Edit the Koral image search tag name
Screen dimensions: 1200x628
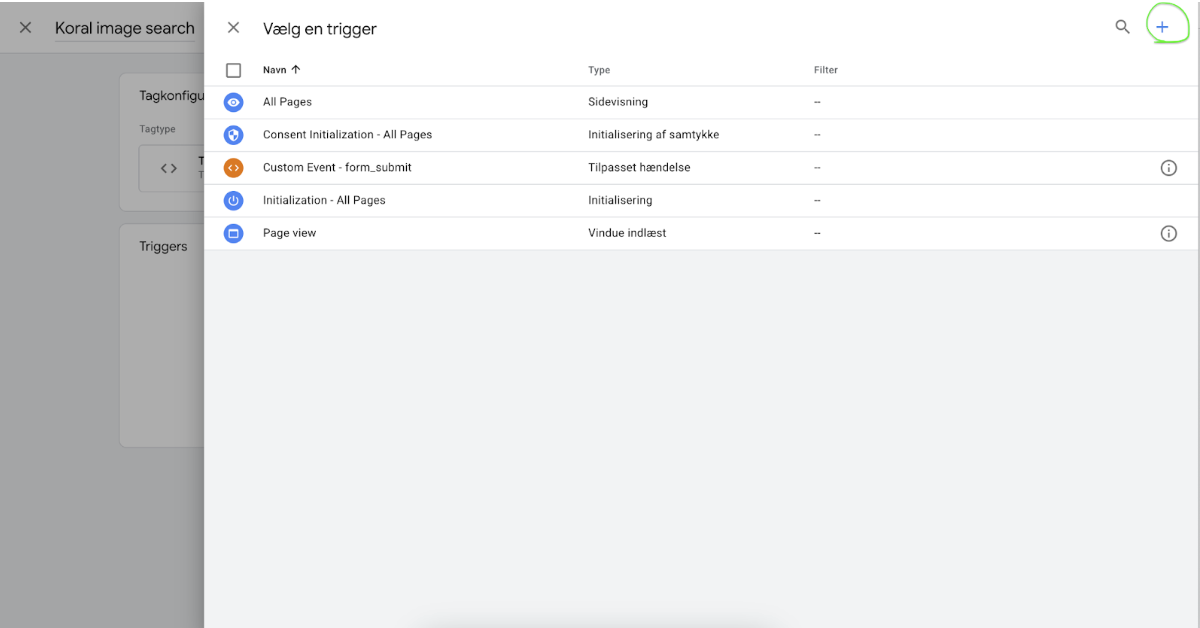pyautogui.click(x=125, y=28)
